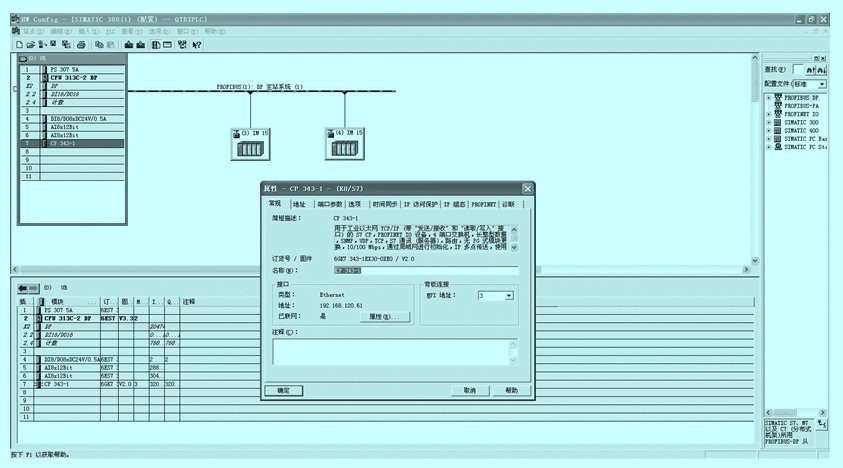Click the Configure Network toolbar icon
The image size is (843, 468).
tap(182, 45)
